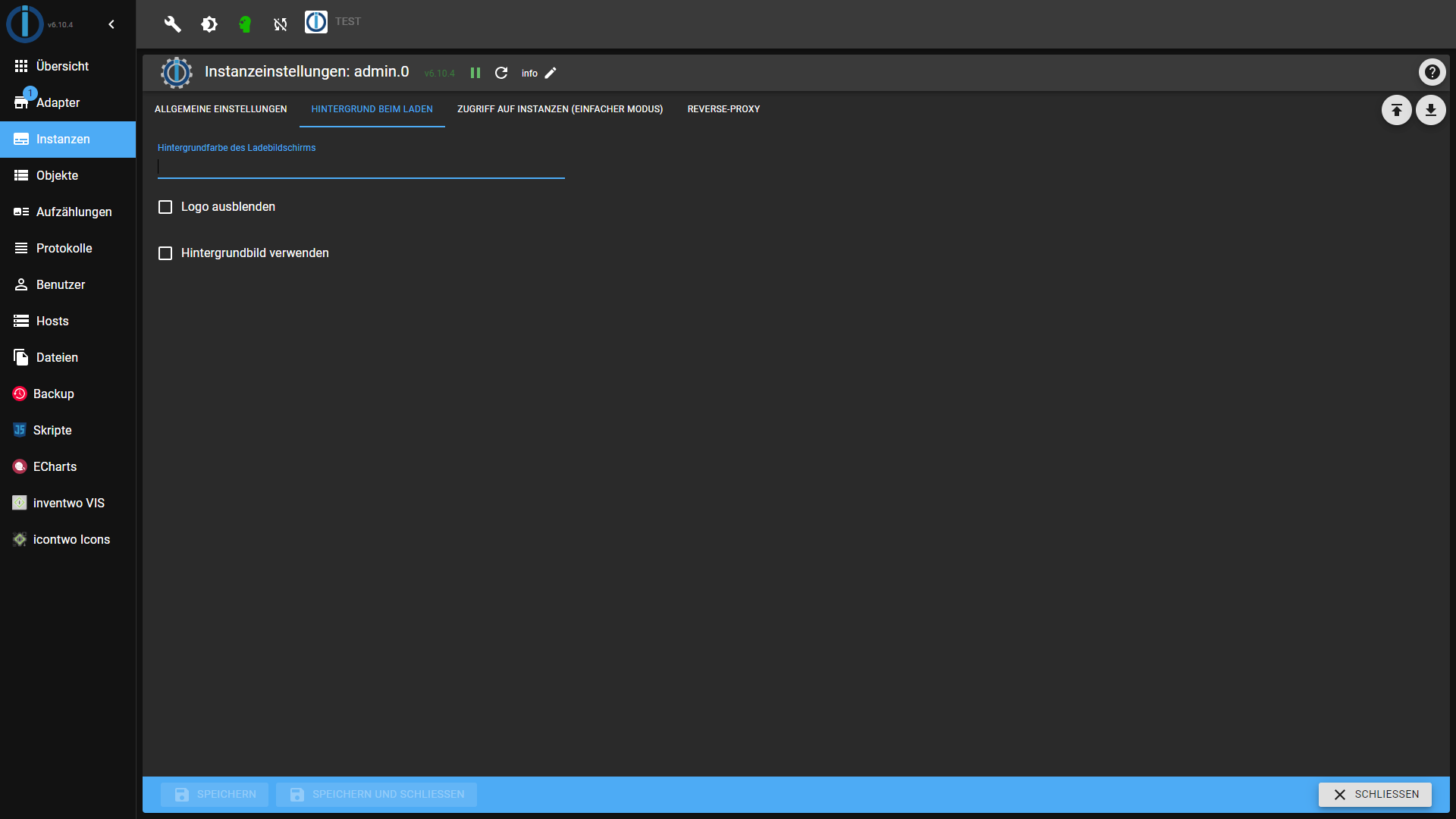The image size is (1456, 819).
Task: Open Skripte in the sidebar
Action: (67, 431)
